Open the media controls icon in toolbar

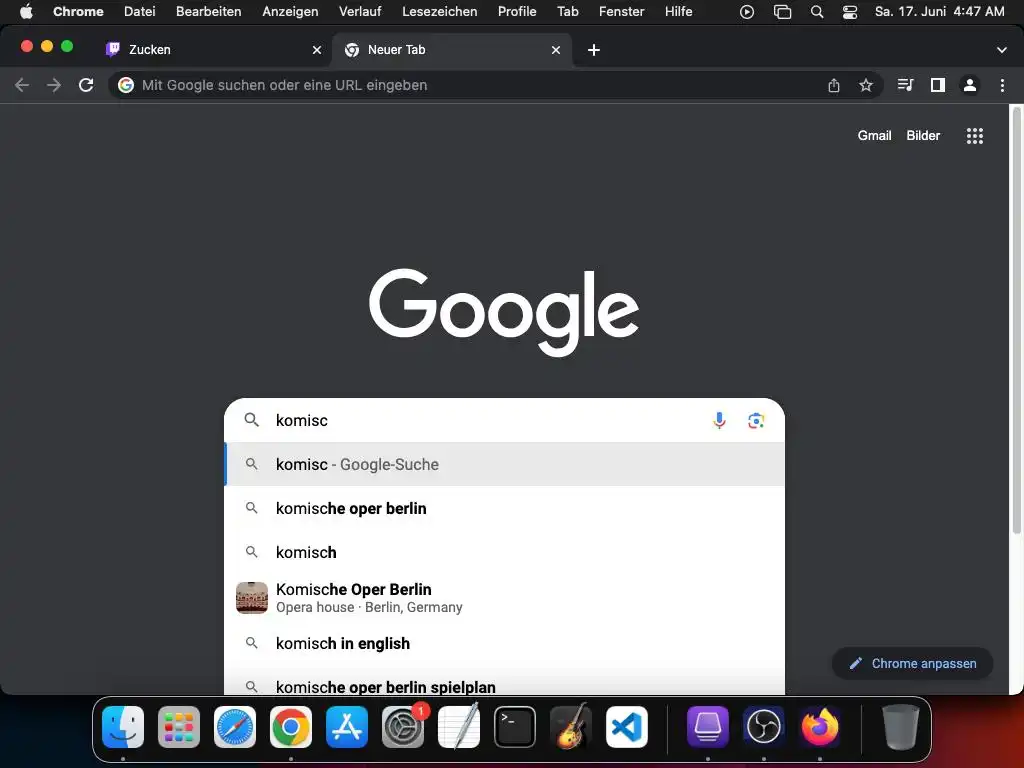point(905,85)
